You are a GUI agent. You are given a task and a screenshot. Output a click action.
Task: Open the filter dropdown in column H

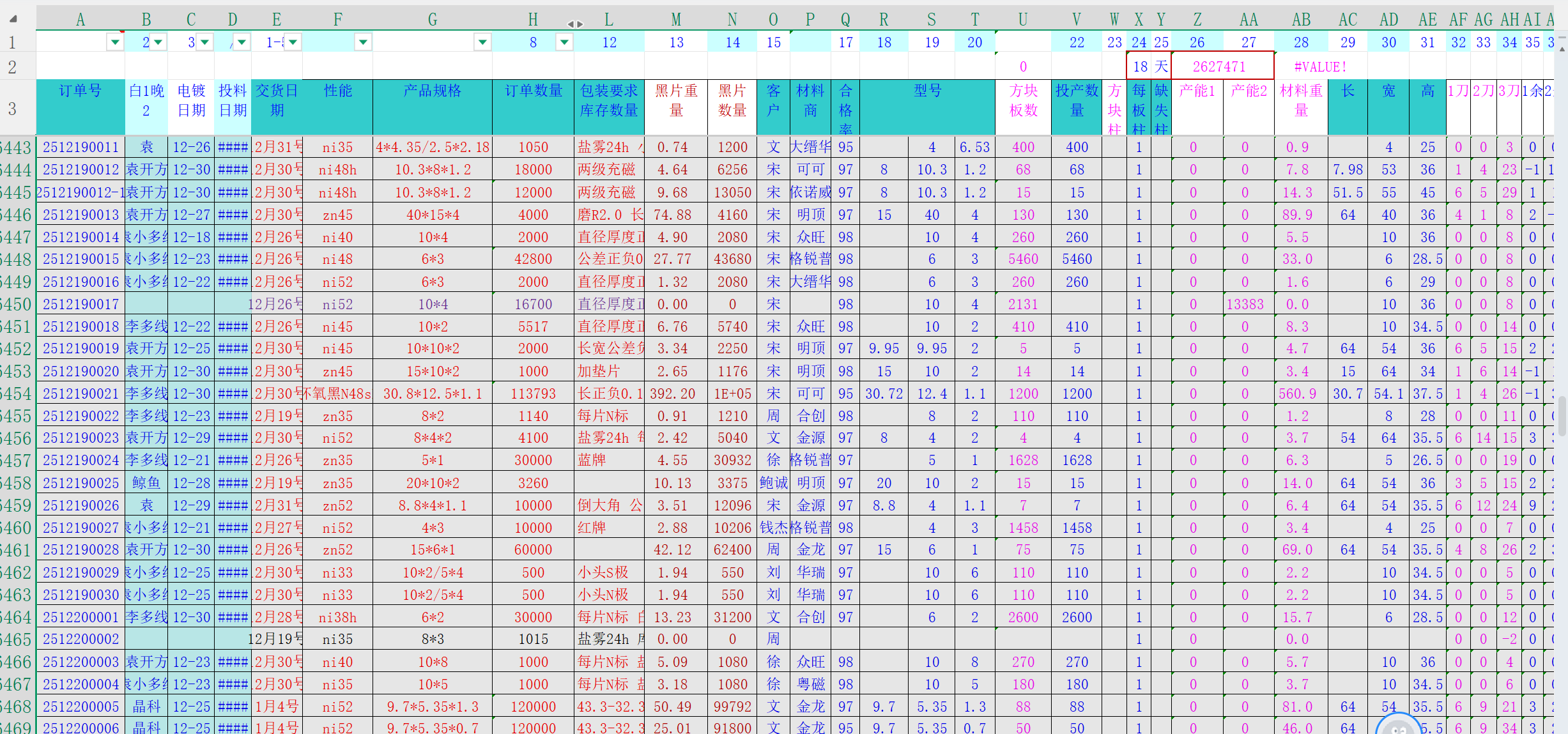[x=564, y=43]
